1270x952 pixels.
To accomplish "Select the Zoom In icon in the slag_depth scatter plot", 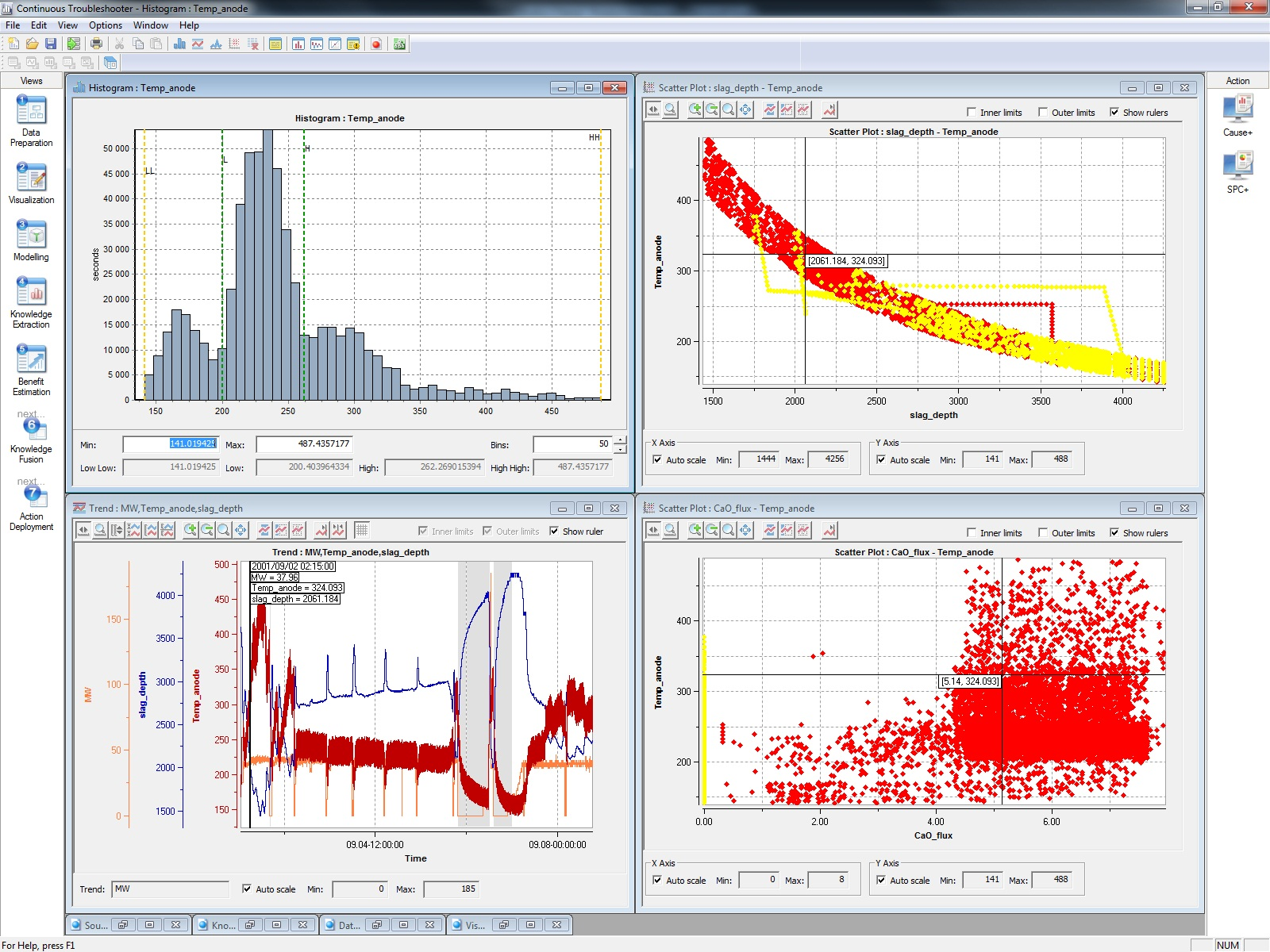I will click(695, 111).
